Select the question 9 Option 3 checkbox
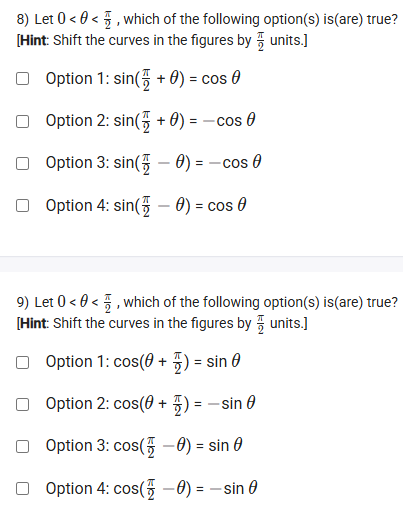Screen dimensions: 403x514 point(22,446)
